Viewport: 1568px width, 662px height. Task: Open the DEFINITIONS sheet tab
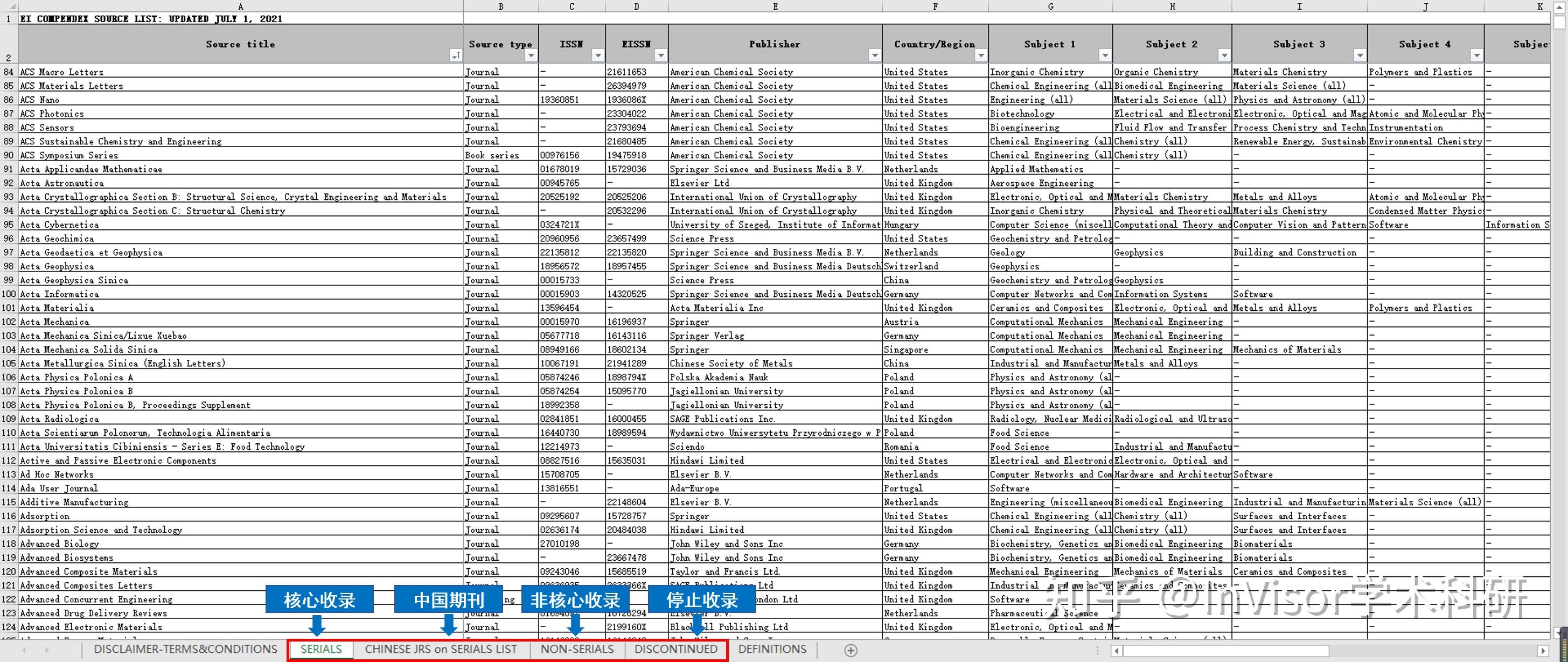[772, 649]
